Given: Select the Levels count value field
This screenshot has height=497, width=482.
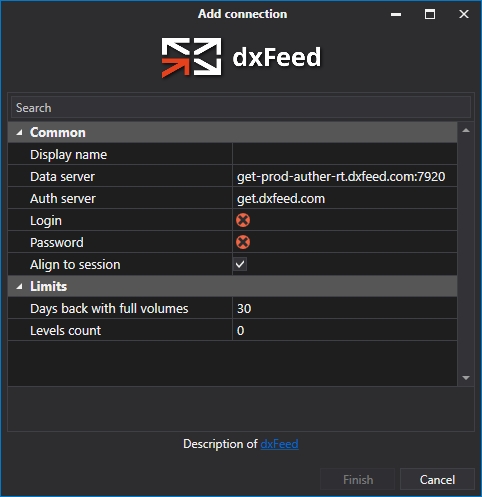Looking at the screenshot, I should tap(345, 330).
